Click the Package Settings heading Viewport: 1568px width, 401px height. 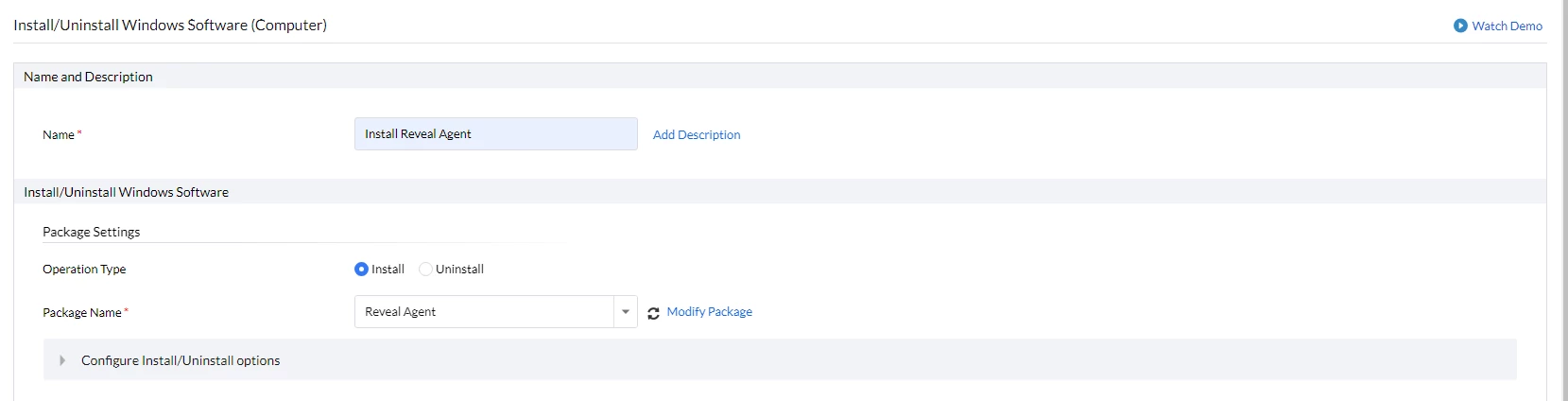(91, 232)
